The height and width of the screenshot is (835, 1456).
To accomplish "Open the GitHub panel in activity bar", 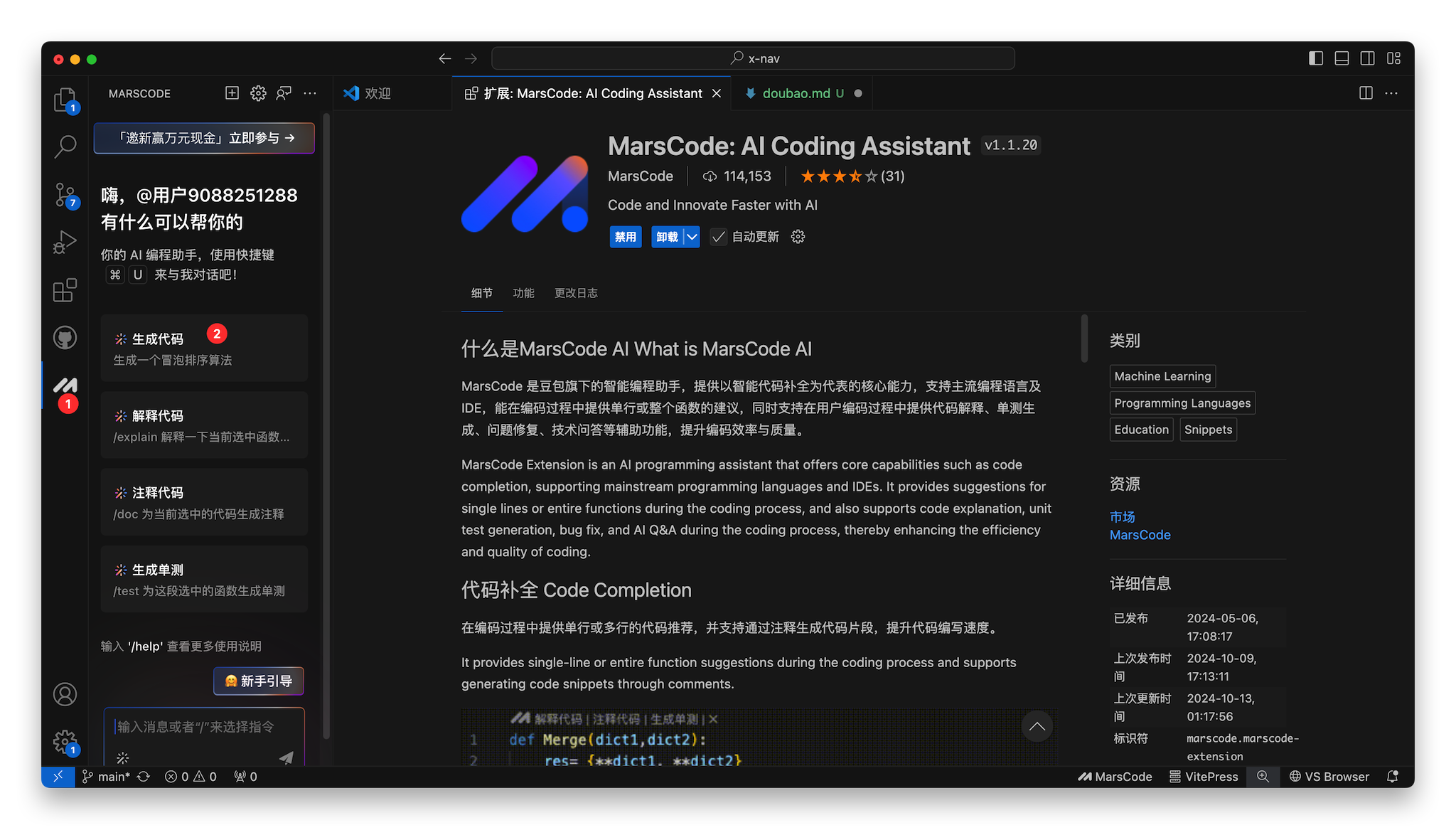I will [x=65, y=338].
